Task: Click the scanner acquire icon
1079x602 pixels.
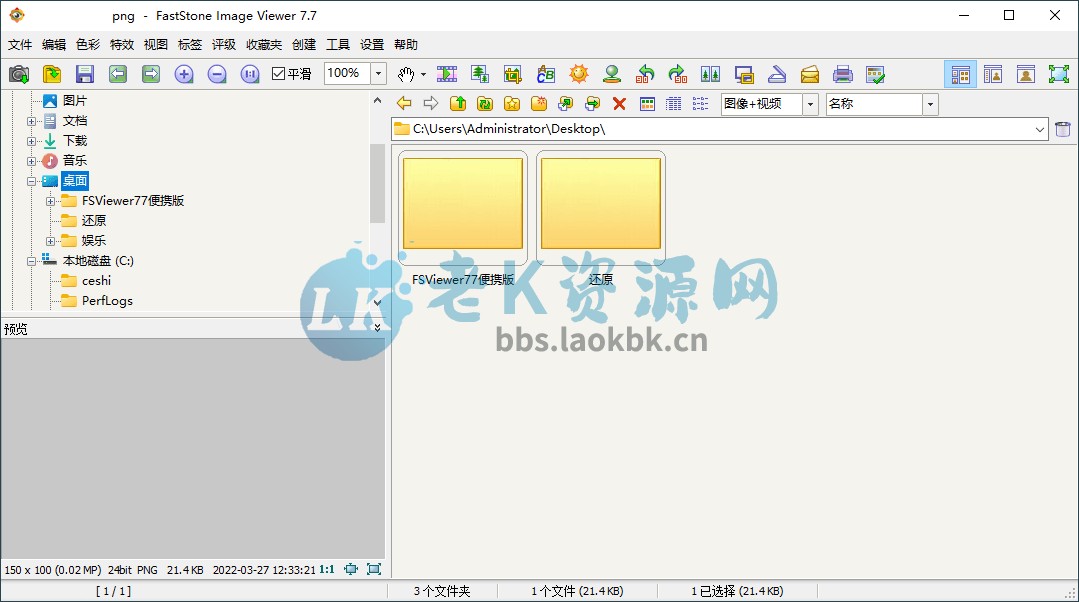Action: pos(777,74)
